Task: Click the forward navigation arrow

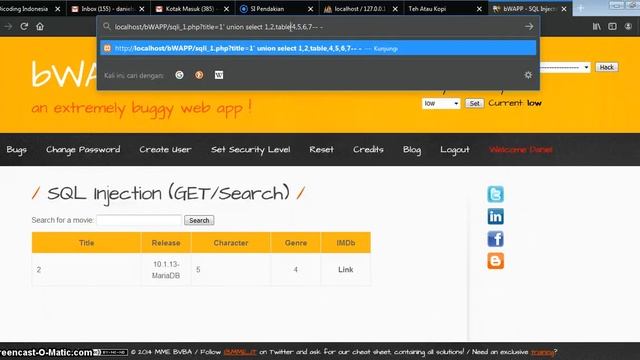Action: click(8, 27)
